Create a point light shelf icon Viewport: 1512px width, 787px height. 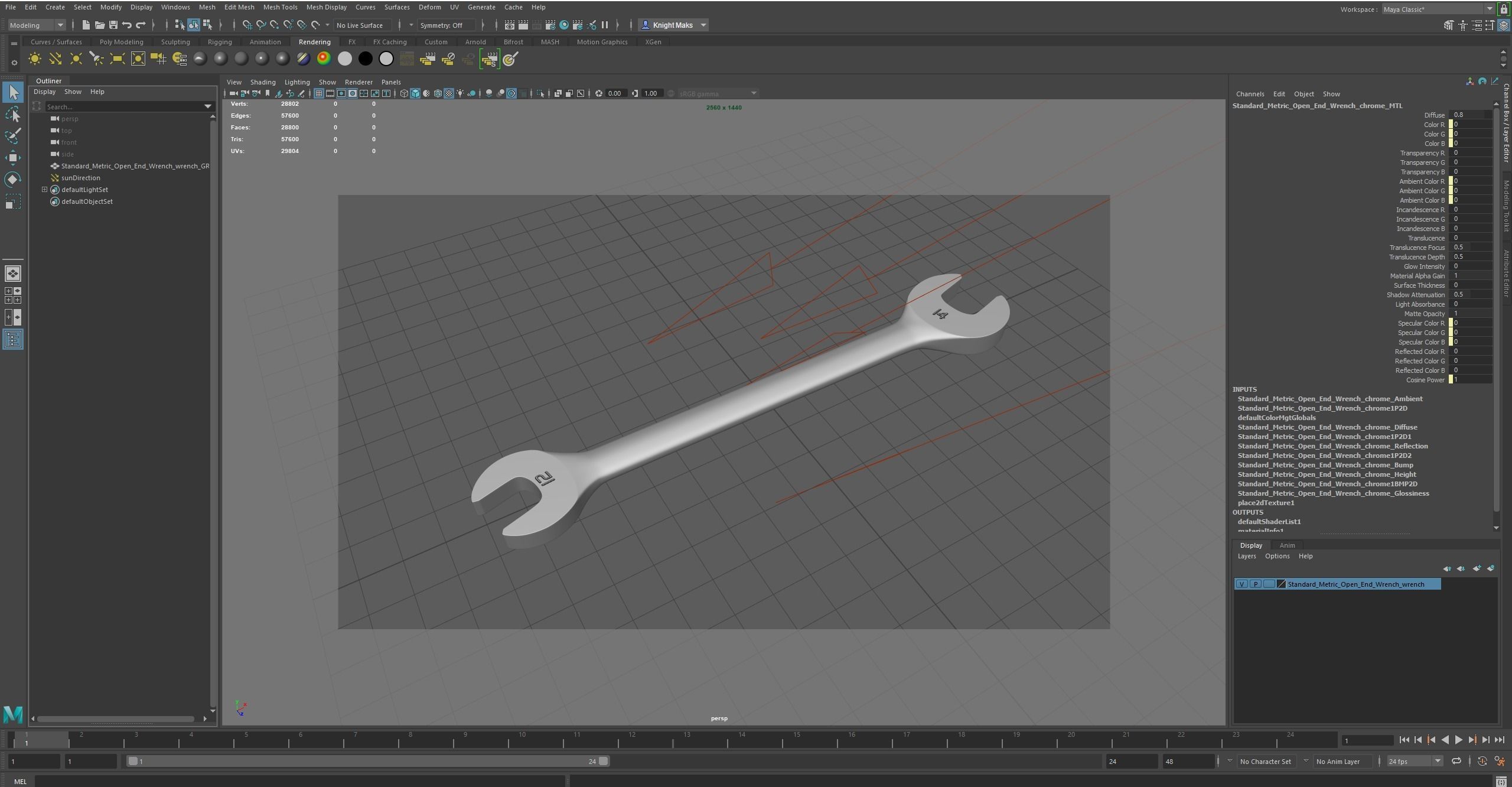point(76,58)
